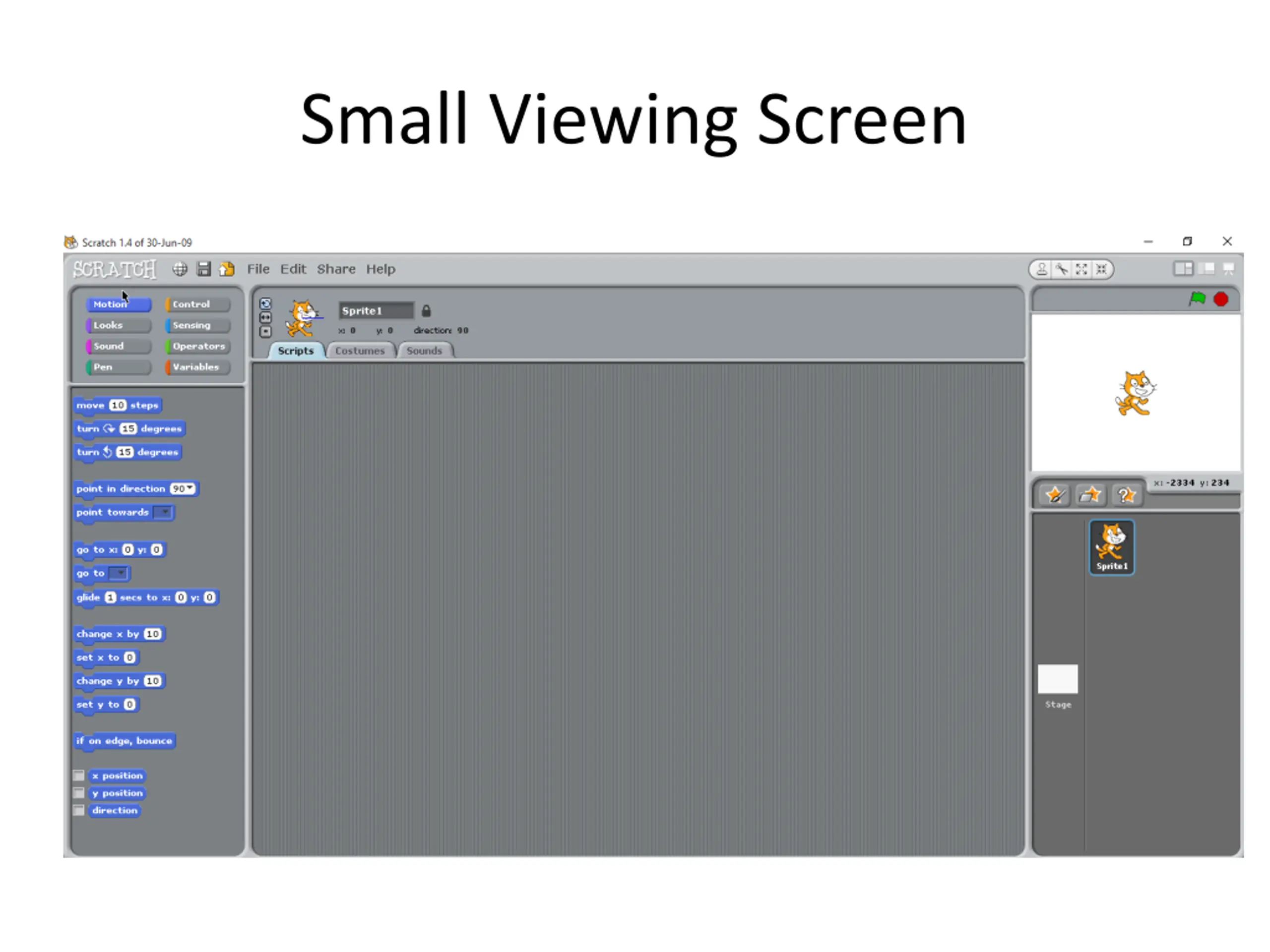Click the turn clockwise 15 degrees block
The image size is (1270, 952).
point(129,429)
